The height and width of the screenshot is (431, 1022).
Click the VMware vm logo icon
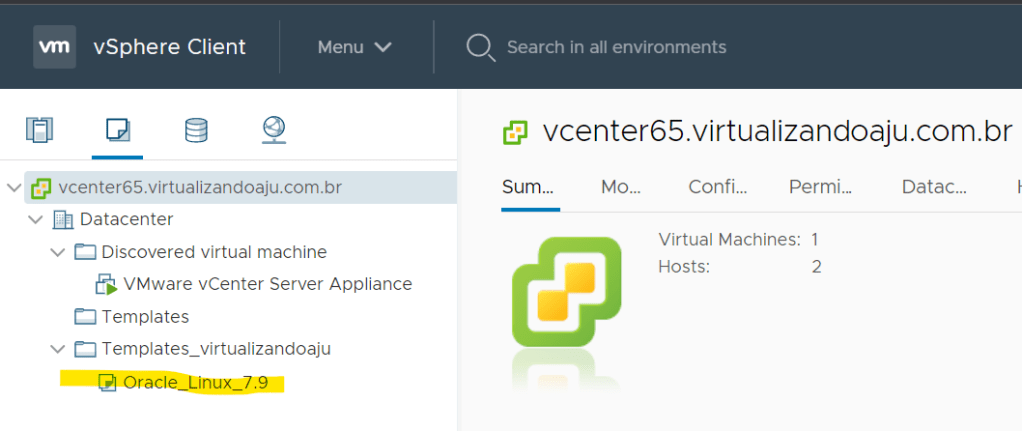pos(54,47)
